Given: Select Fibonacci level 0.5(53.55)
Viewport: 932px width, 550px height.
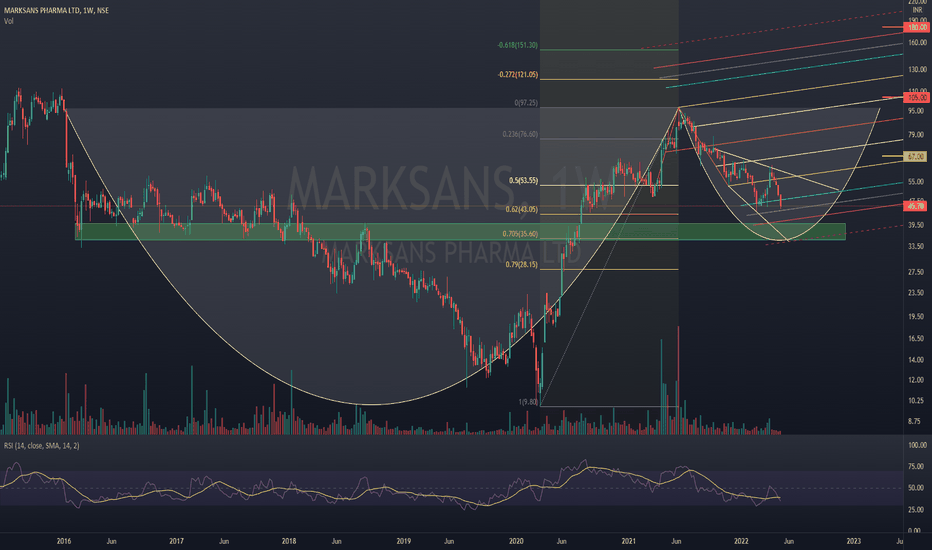Looking at the screenshot, I should (523, 181).
